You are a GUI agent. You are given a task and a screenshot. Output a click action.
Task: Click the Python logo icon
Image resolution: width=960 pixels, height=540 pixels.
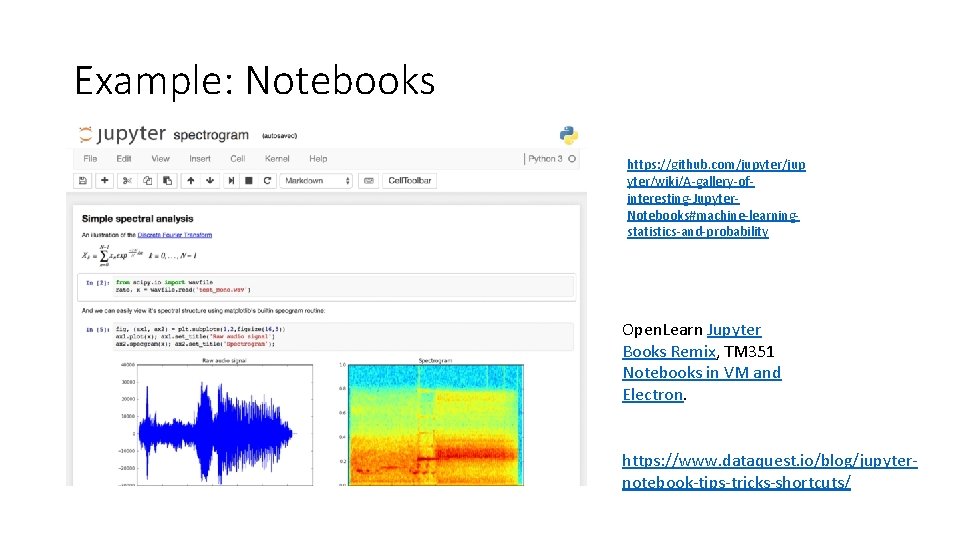[x=568, y=135]
